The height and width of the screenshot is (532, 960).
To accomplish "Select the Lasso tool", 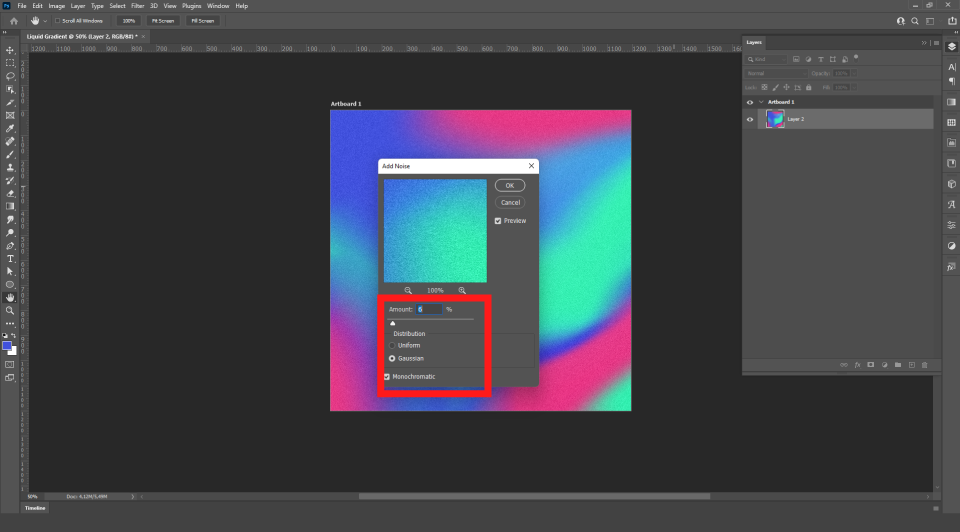I will pyautogui.click(x=10, y=77).
